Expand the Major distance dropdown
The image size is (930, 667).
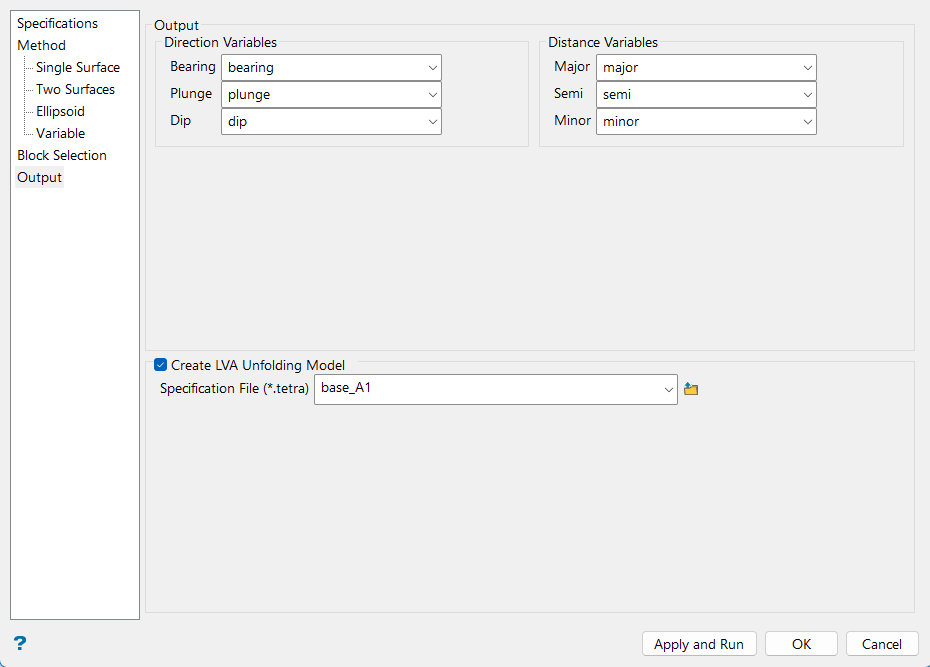pos(807,68)
